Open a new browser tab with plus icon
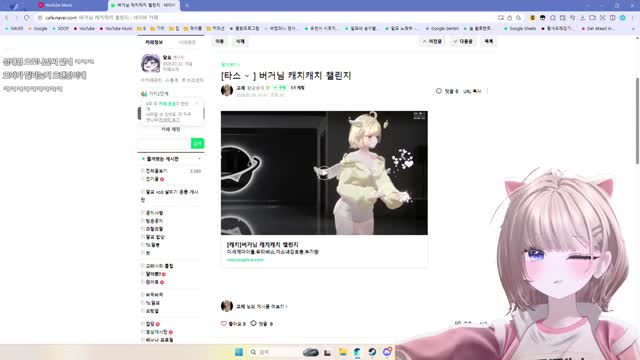Screen dimensions: 640x360 point(187,5)
